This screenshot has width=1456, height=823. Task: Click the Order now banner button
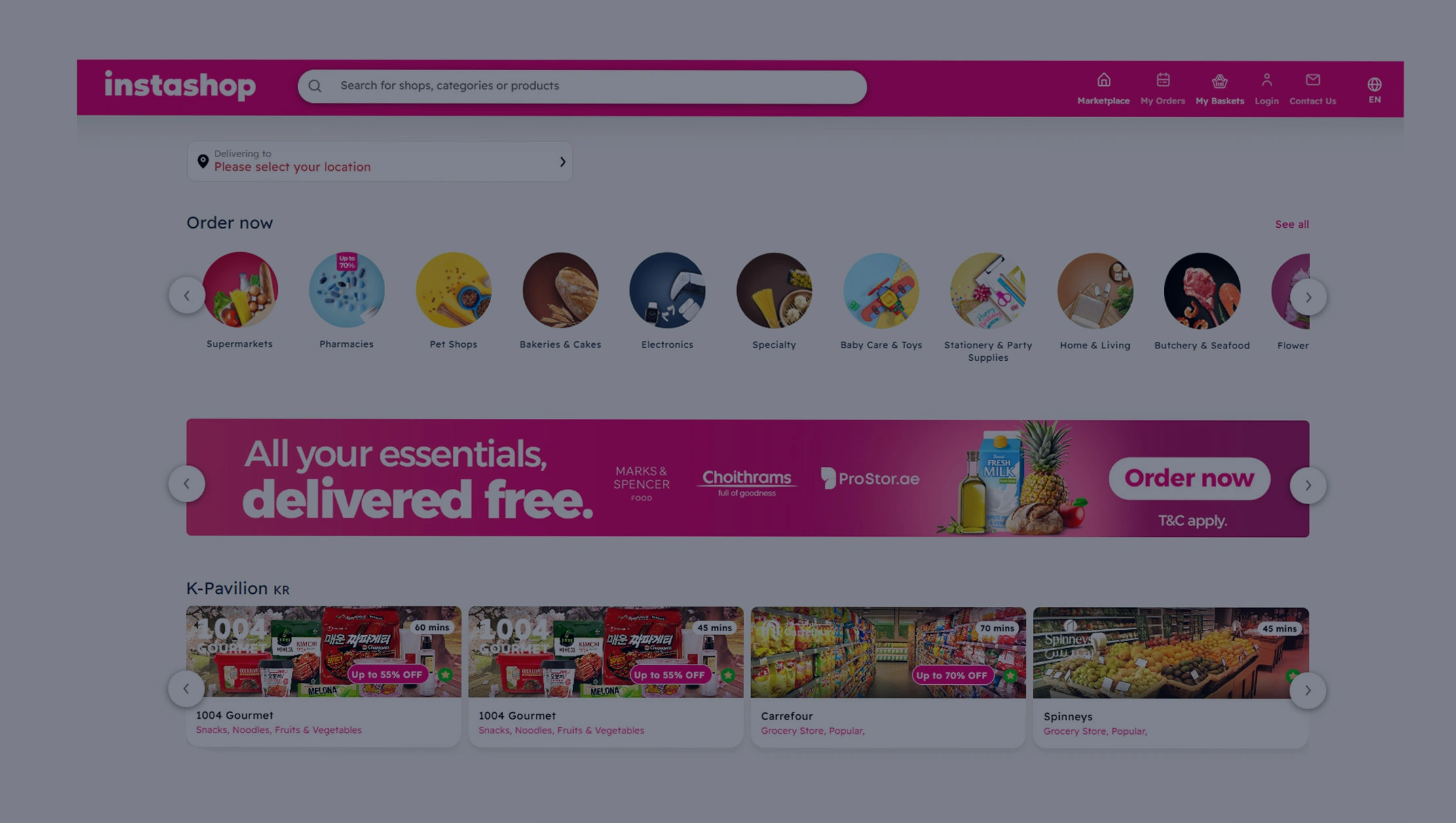(1189, 479)
